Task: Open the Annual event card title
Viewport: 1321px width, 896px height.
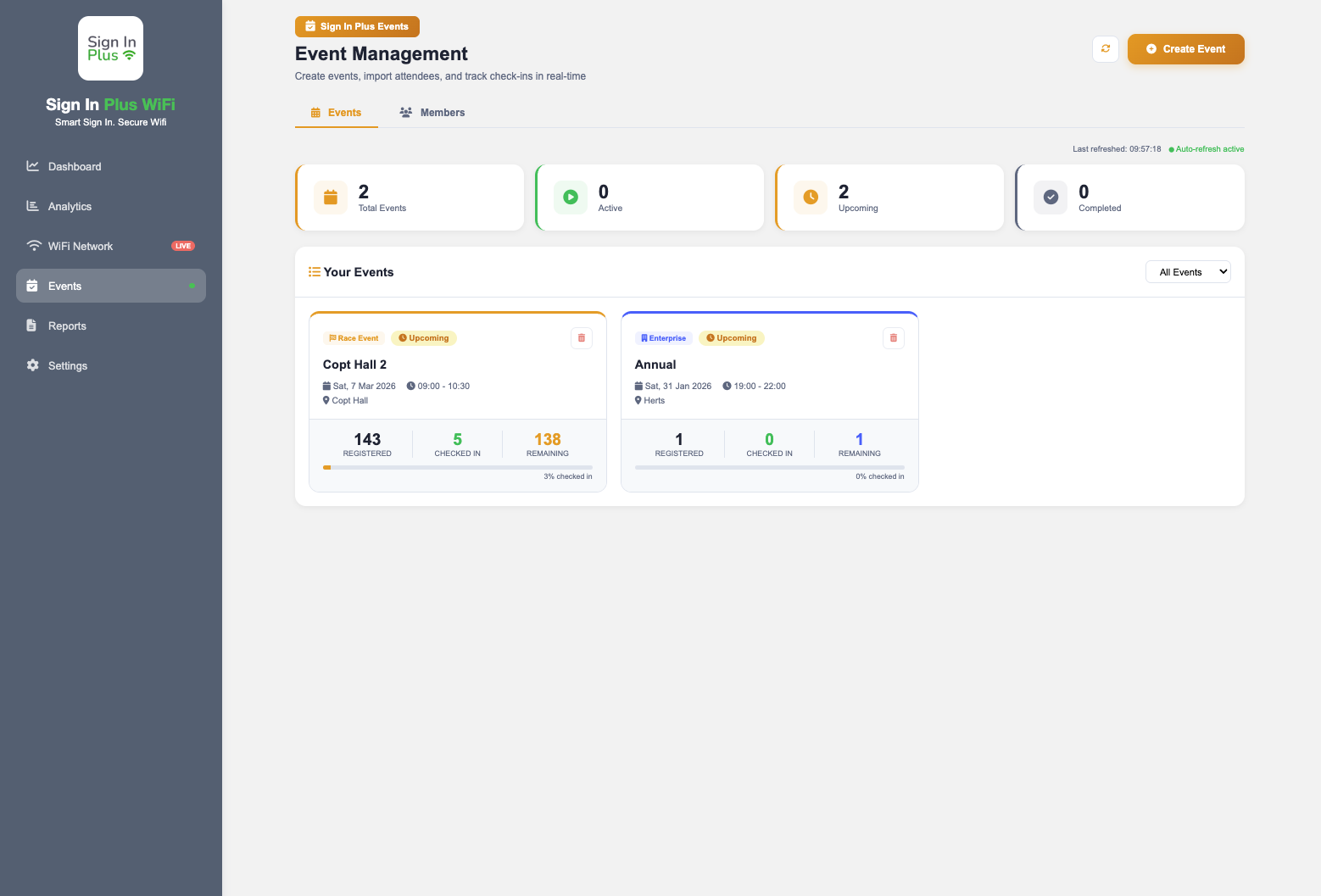Action: click(x=655, y=365)
